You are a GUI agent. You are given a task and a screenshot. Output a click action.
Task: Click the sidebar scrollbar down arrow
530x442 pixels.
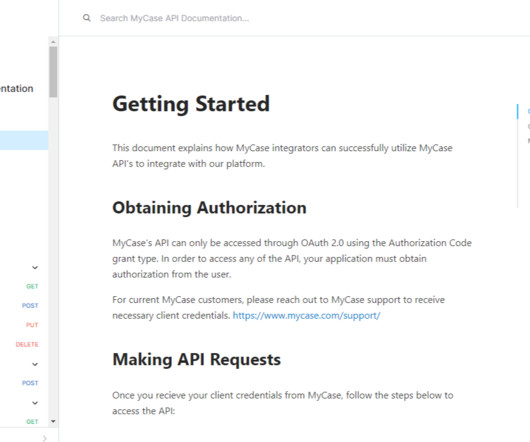pyautogui.click(x=53, y=421)
